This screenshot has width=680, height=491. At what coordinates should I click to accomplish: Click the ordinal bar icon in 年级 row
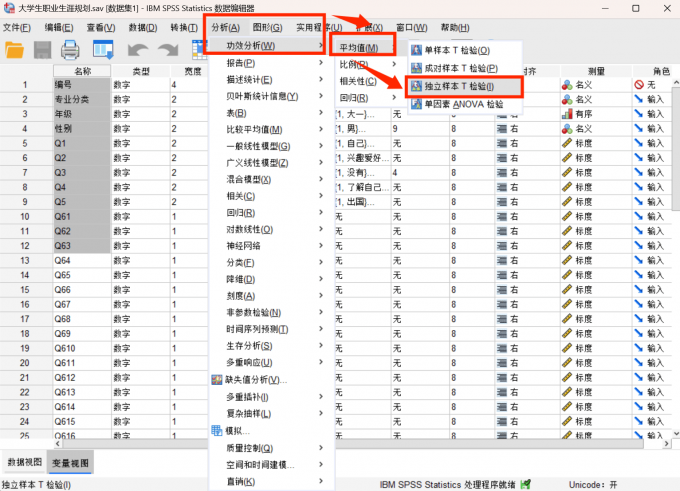coord(567,114)
